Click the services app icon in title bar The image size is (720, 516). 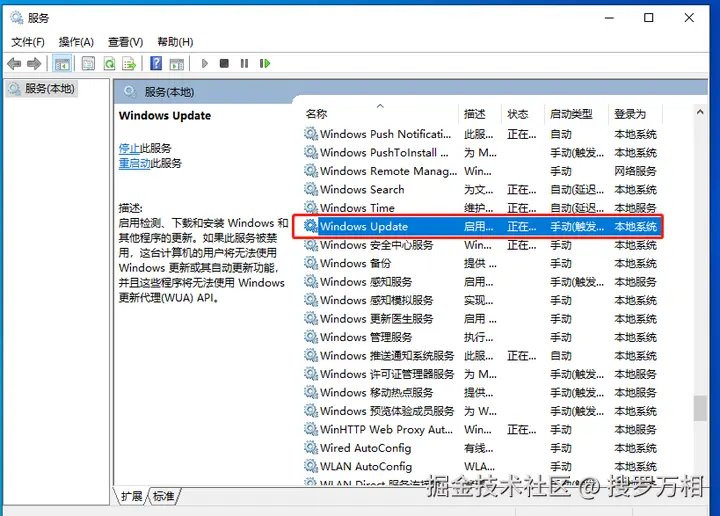tap(17, 17)
